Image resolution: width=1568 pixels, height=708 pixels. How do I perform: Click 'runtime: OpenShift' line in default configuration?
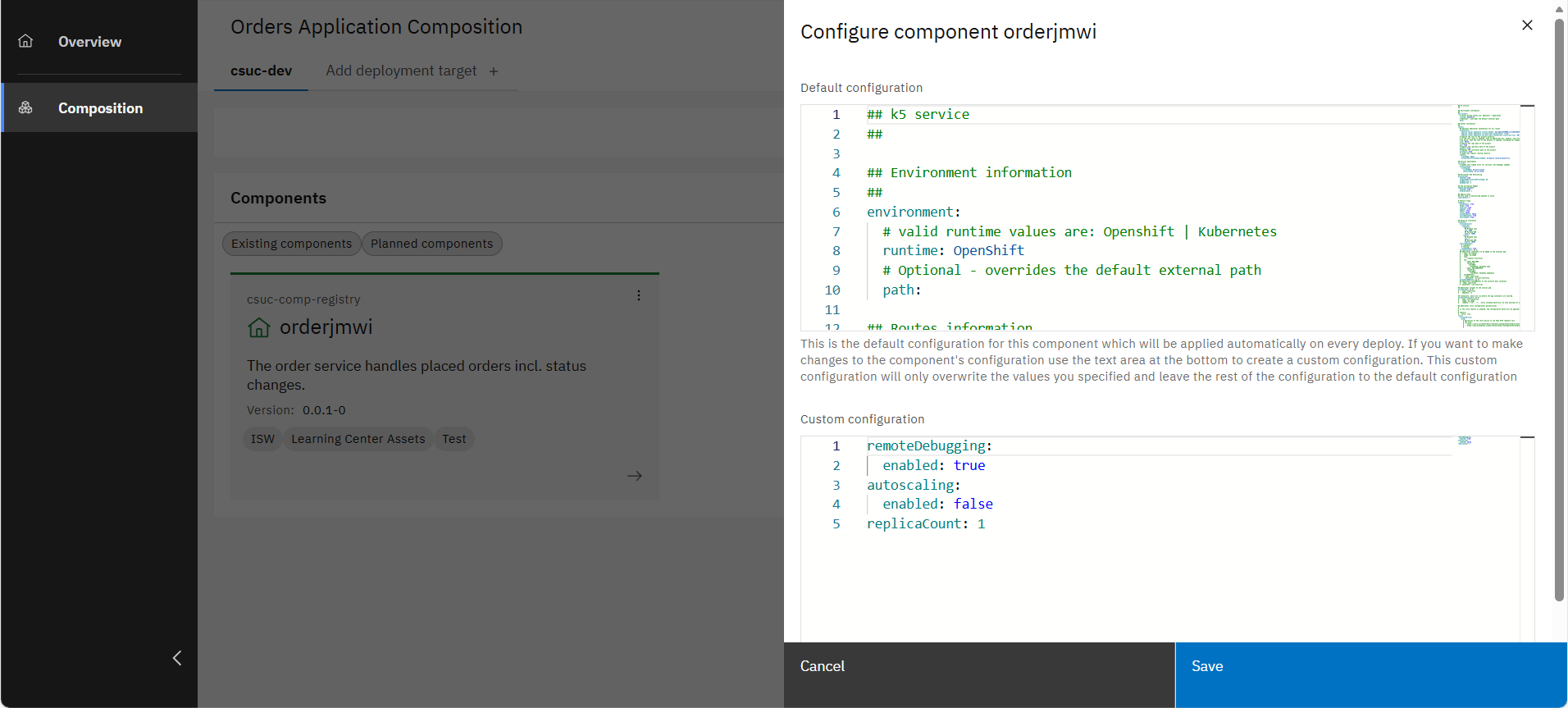click(953, 250)
